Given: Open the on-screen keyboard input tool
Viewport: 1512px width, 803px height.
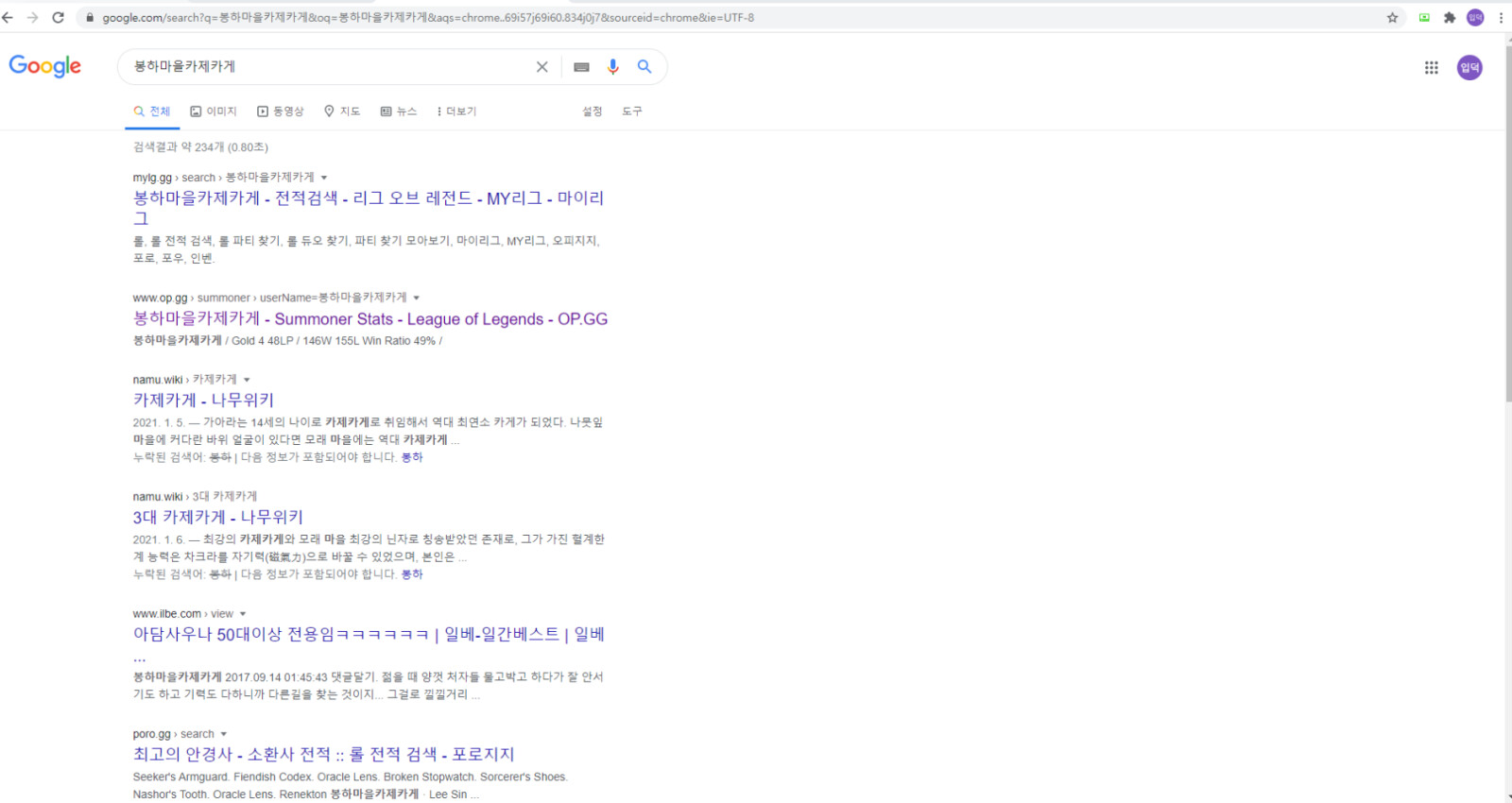Looking at the screenshot, I should point(581,67).
